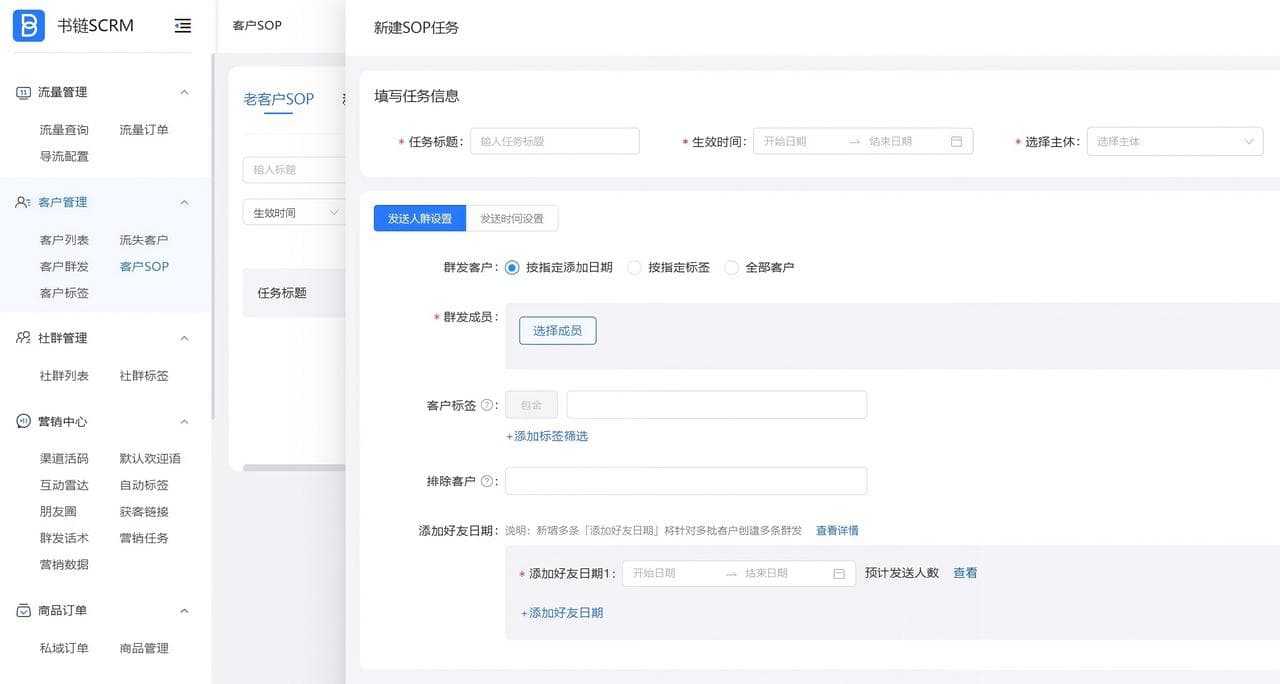Open the 选择主体 dropdown
The image size is (1280, 684).
[1175, 141]
